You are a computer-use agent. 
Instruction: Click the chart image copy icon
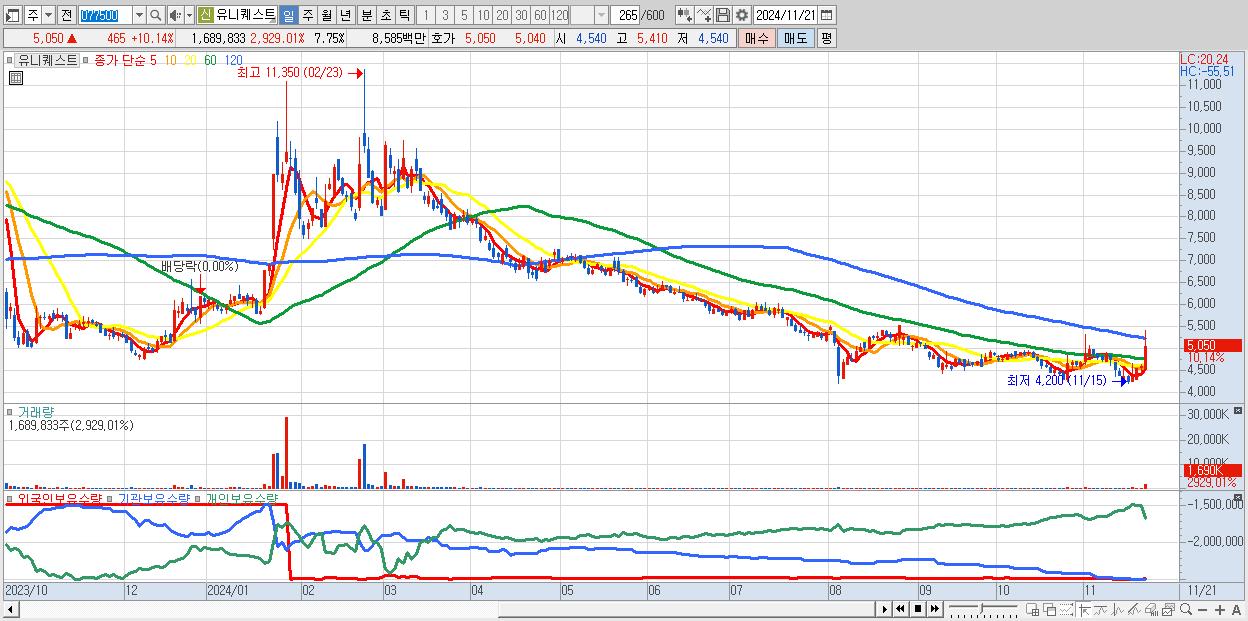1169,609
